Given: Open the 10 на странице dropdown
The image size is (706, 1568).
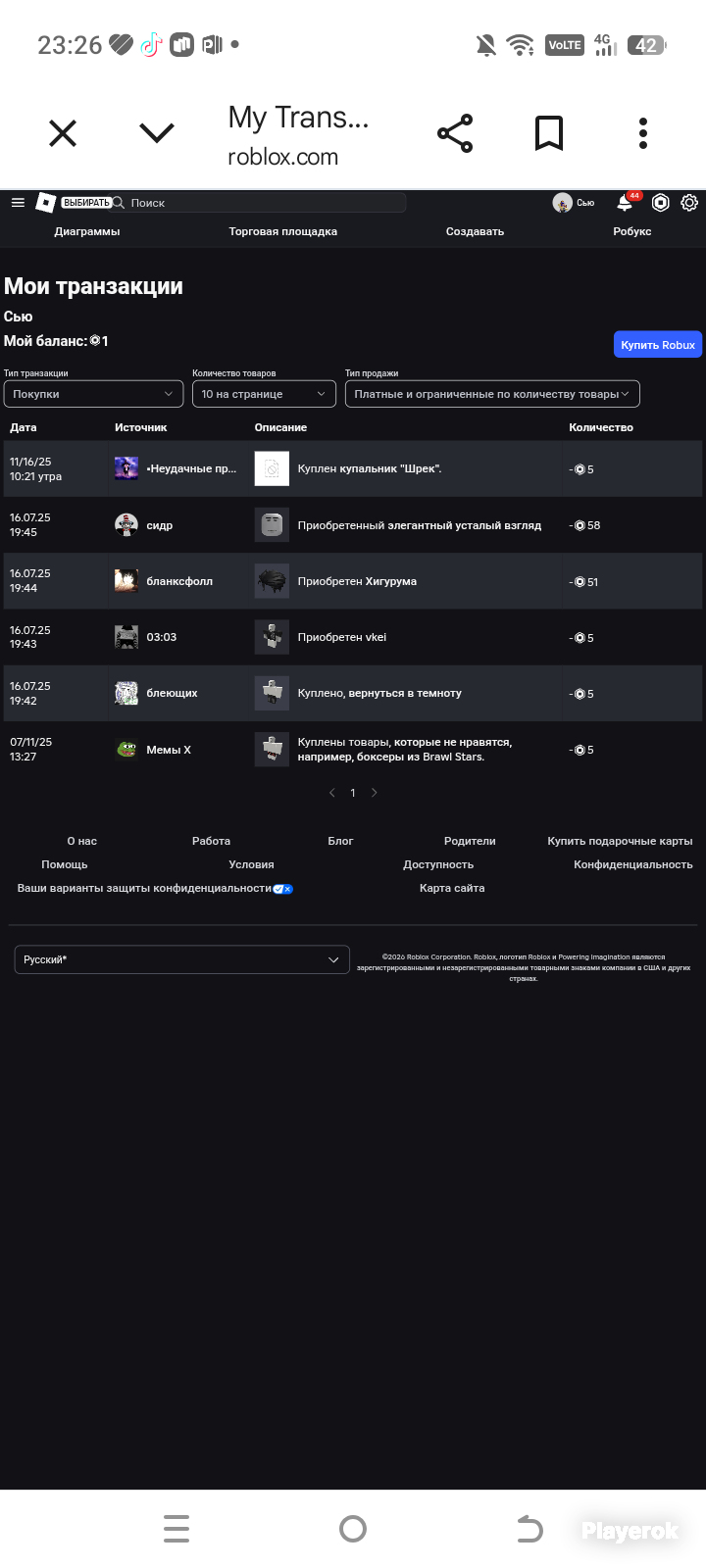Looking at the screenshot, I should coord(265,394).
